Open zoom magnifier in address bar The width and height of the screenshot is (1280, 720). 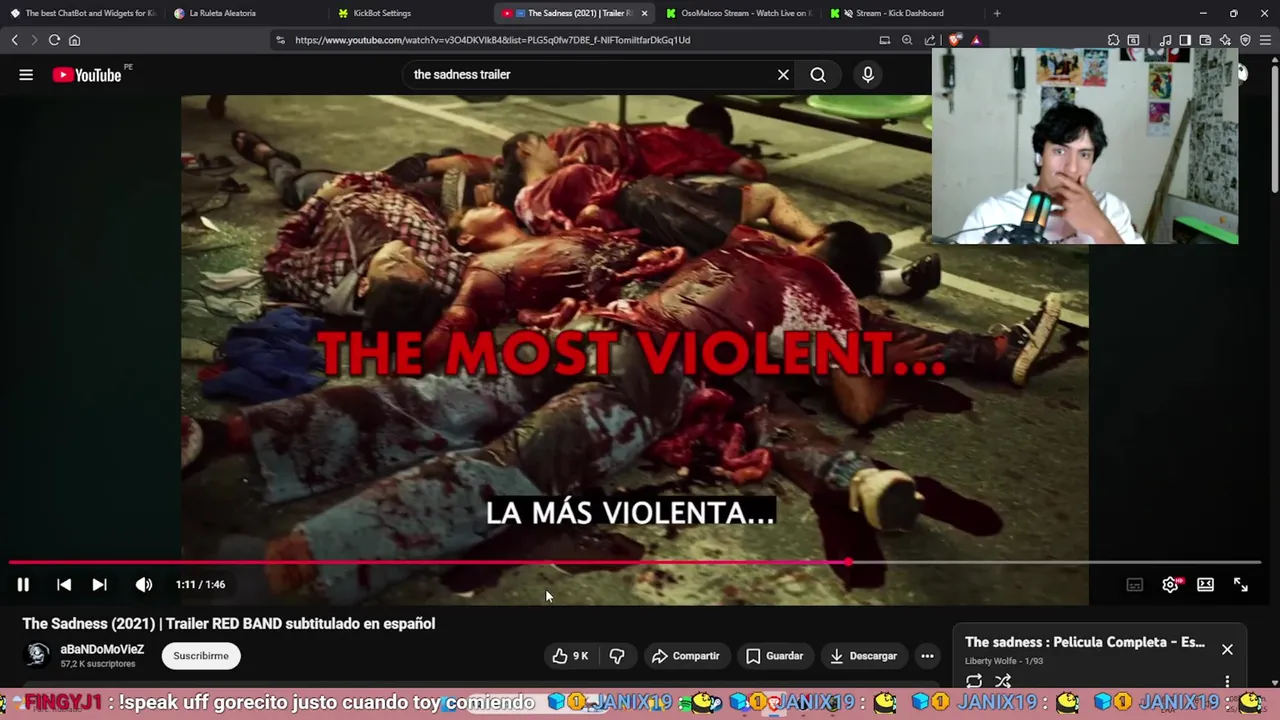907,40
